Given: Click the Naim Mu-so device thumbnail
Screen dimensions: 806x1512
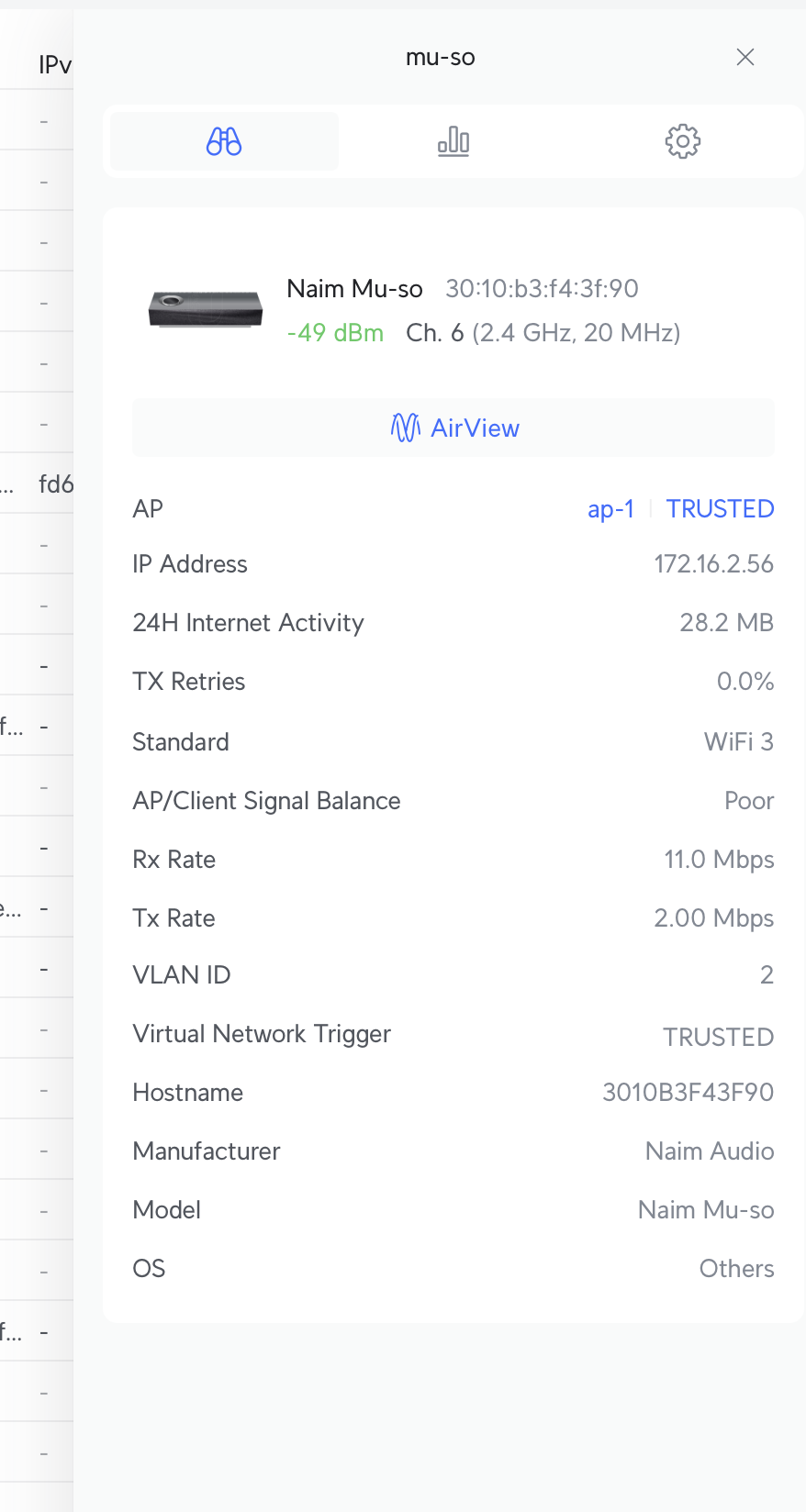Looking at the screenshot, I should point(206,309).
